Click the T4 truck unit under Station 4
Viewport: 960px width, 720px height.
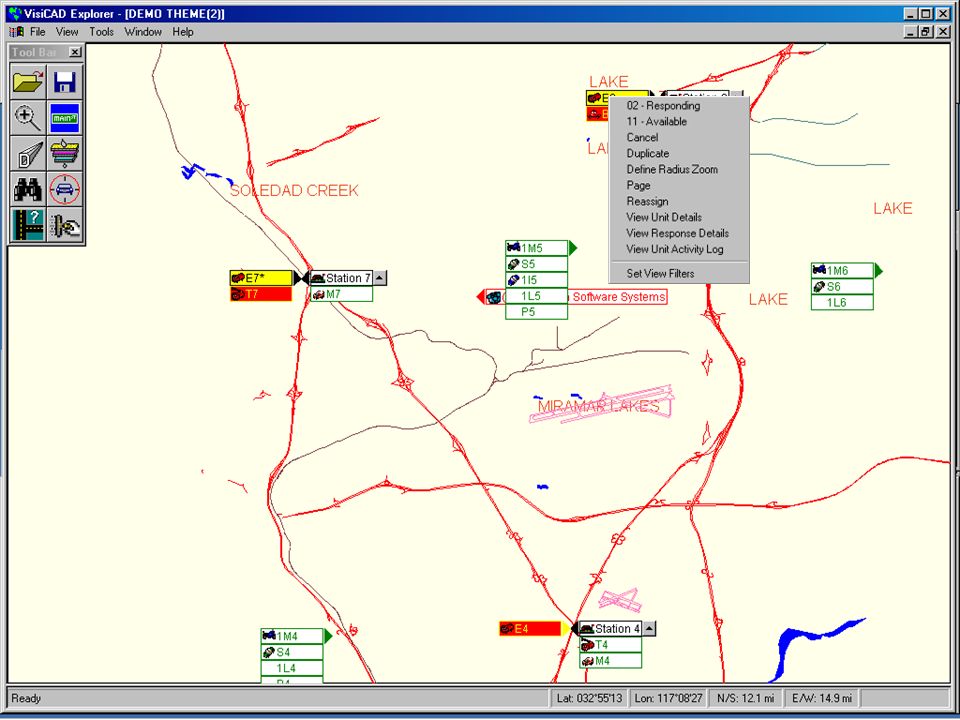[x=610, y=645]
